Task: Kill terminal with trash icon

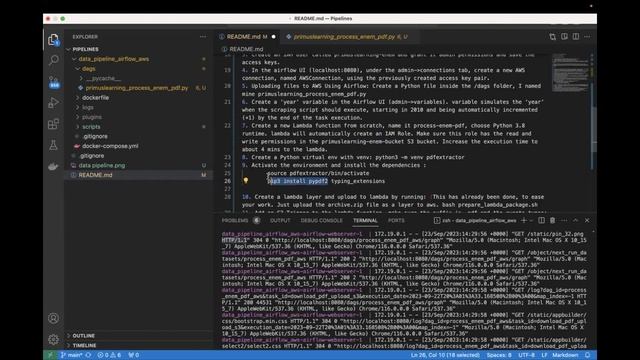Action: click(x=552, y=220)
